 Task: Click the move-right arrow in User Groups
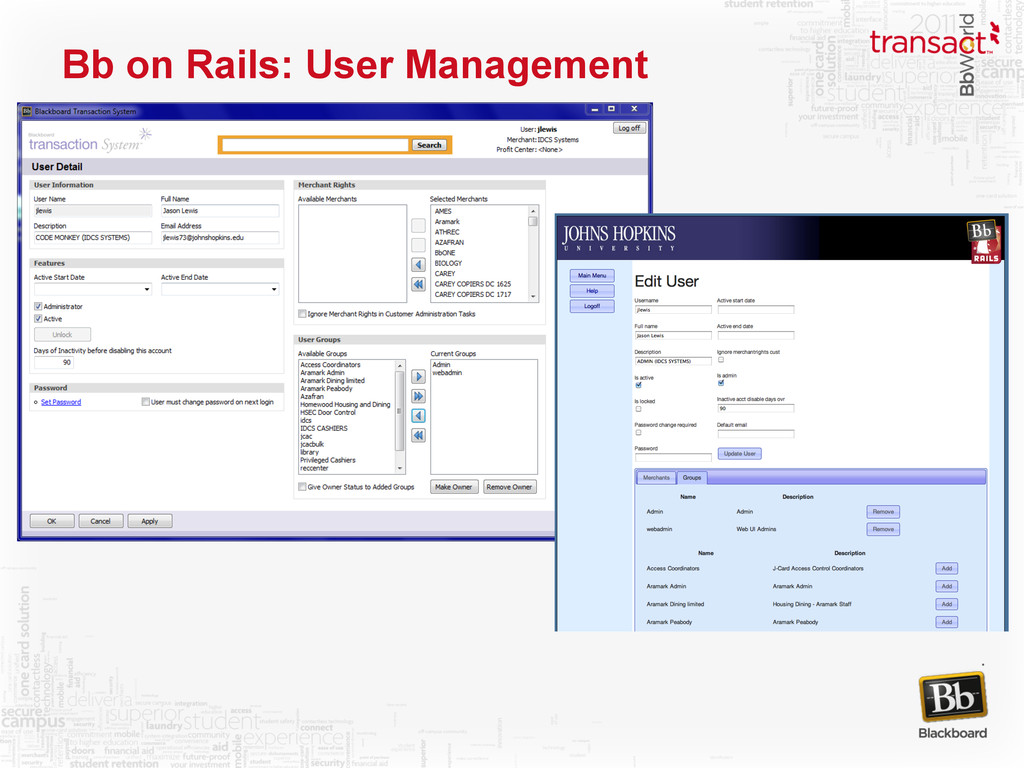point(419,377)
